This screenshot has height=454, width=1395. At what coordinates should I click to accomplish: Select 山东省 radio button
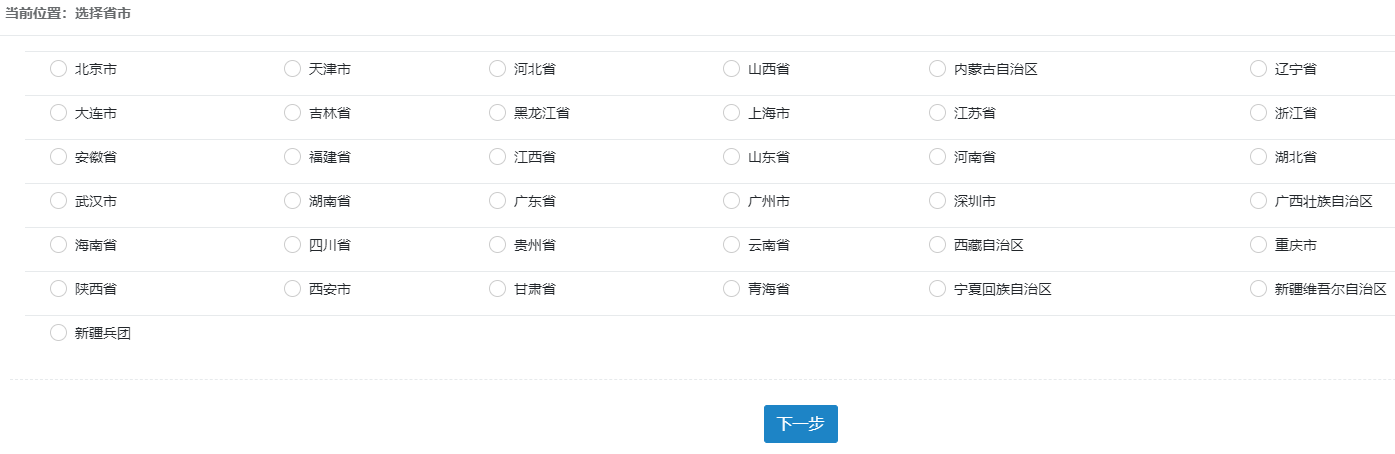point(731,157)
